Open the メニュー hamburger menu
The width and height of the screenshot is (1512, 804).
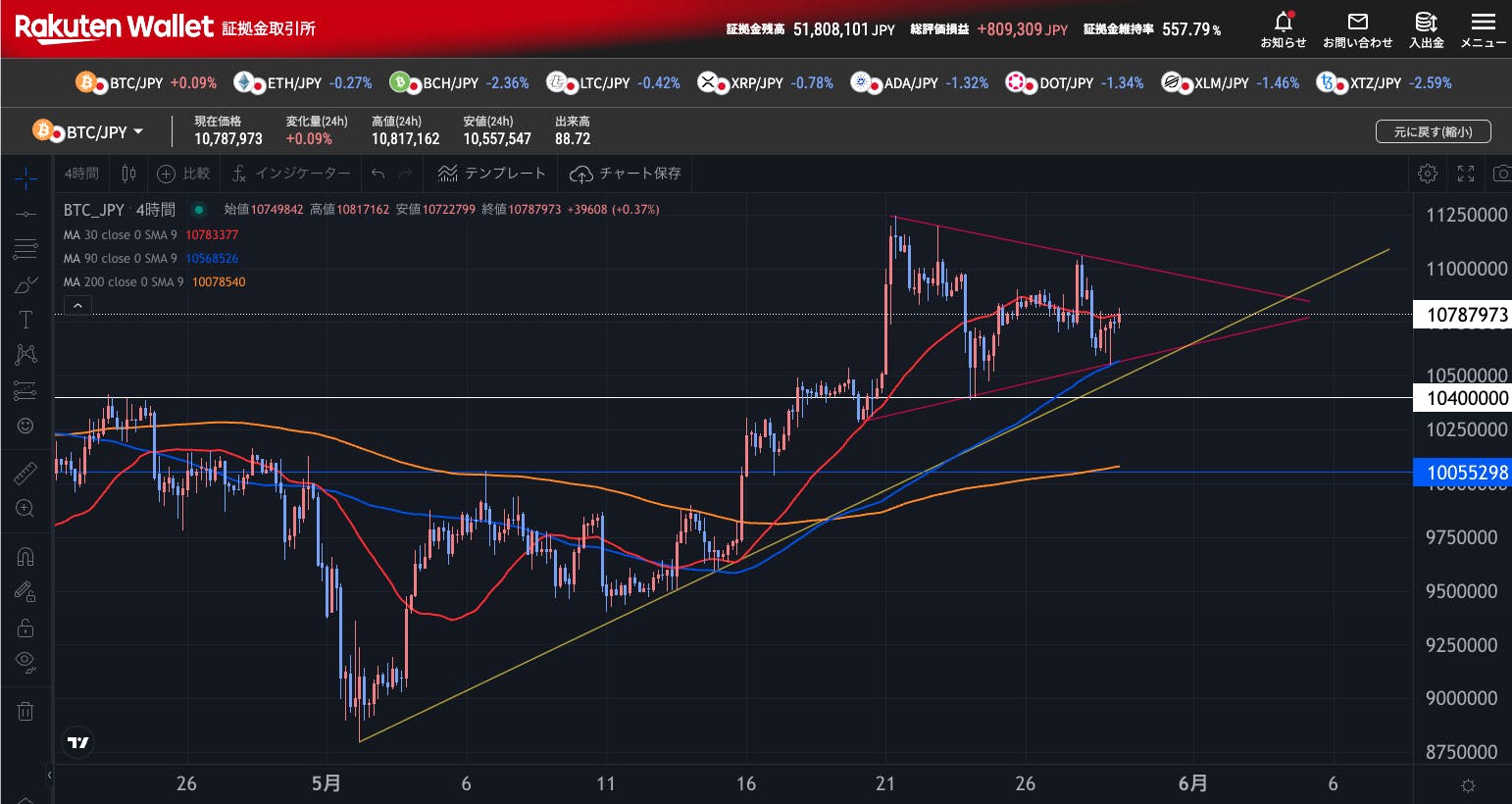click(x=1483, y=29)
